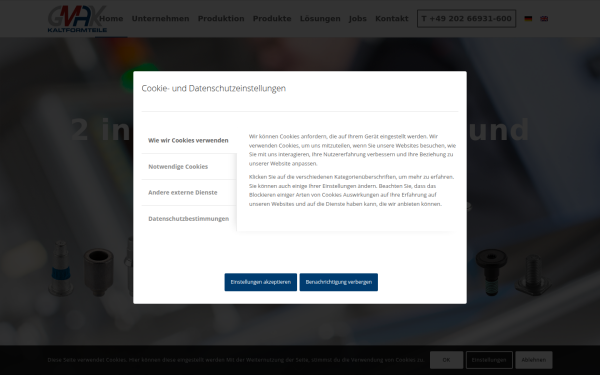The height and width of the screenshot is (375, 600).
Task: Click the Einstellungen akzeptieren button
Action: 261,282
